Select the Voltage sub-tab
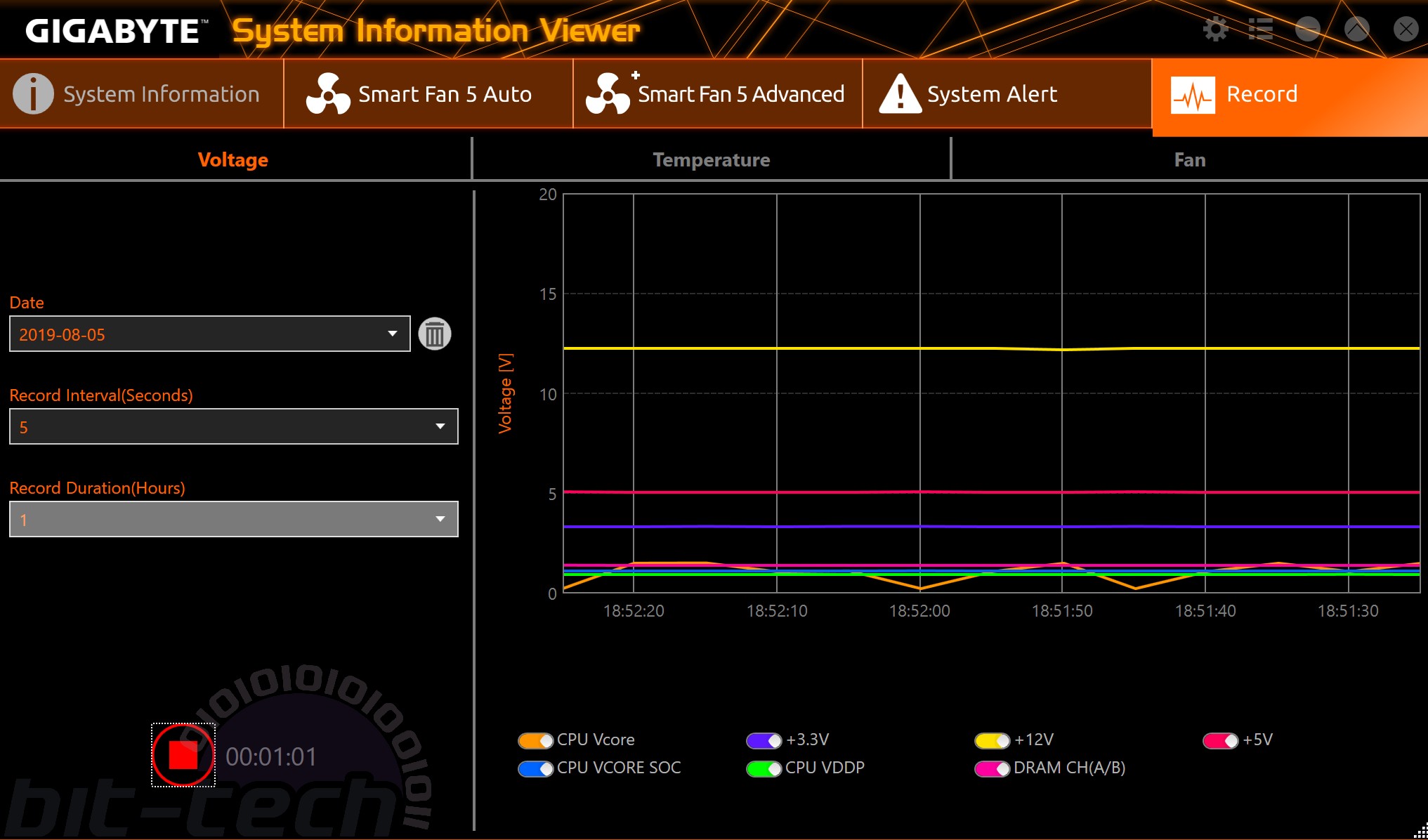 [x=233, y=159]
